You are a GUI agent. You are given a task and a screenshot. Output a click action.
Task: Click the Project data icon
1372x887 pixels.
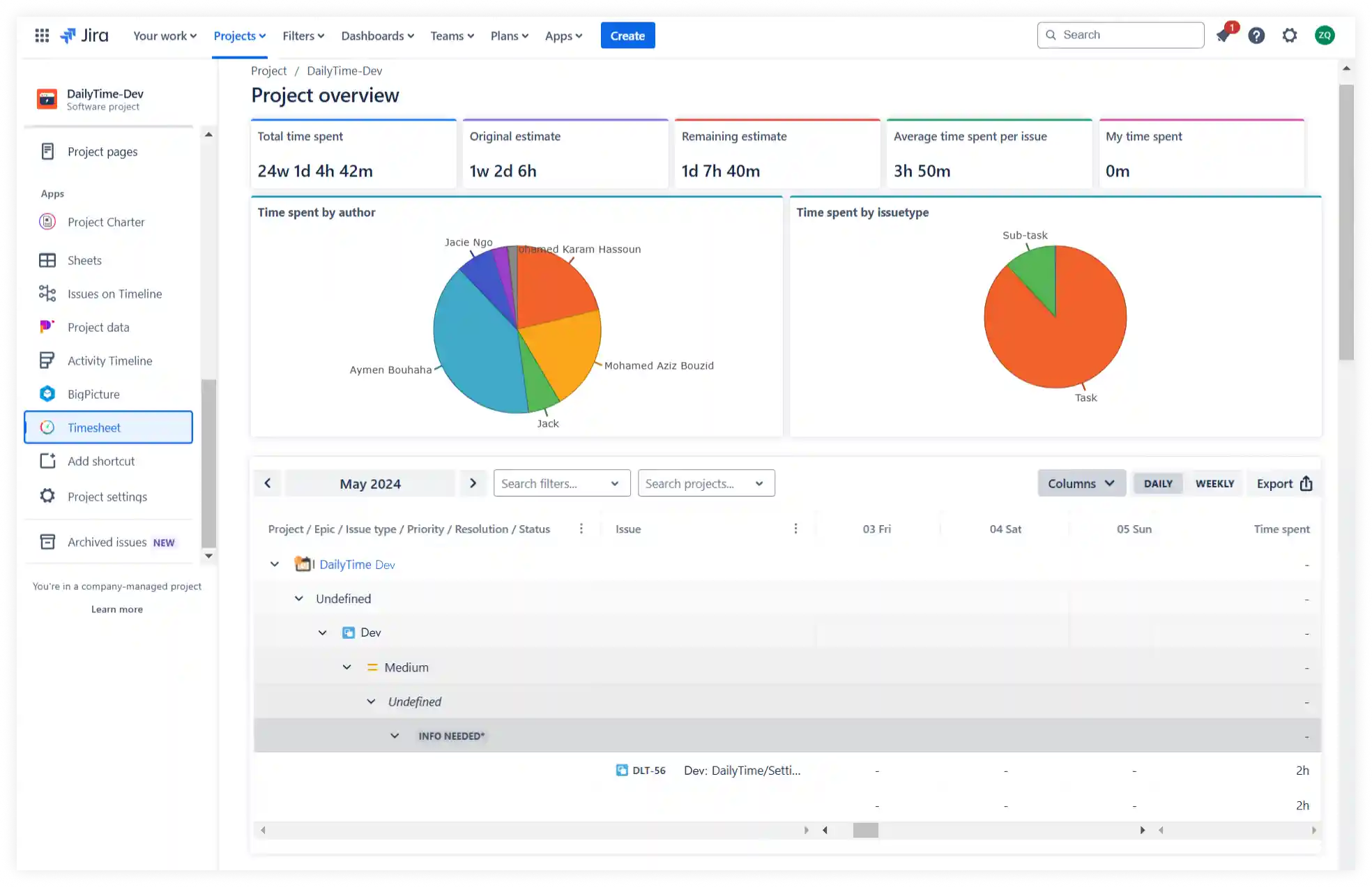pyautogui.click(x=47, y=326)
